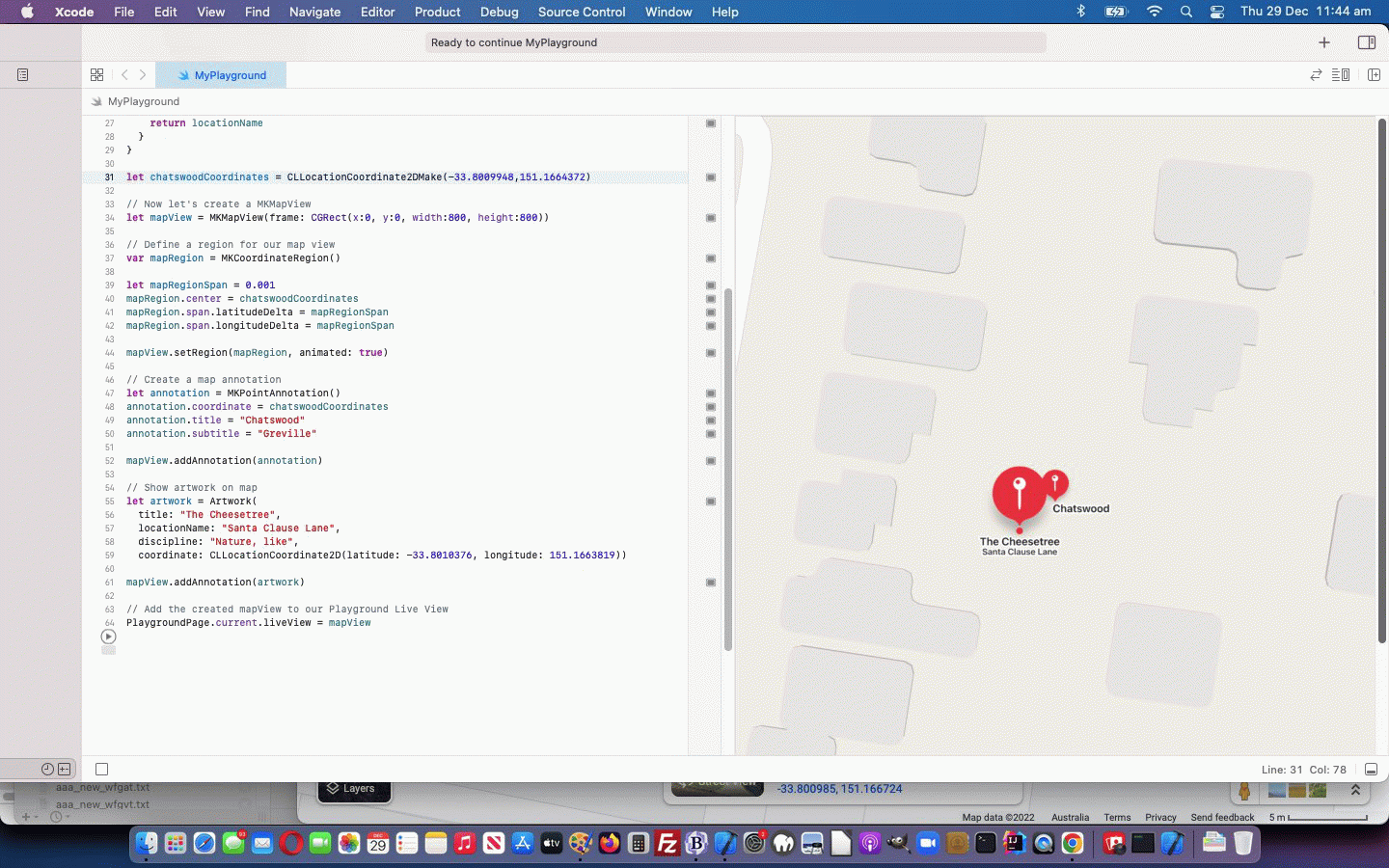Open the adjust editor options dropdown
The width and height of the screenshot is (1389, 868).
point(1341,75)
